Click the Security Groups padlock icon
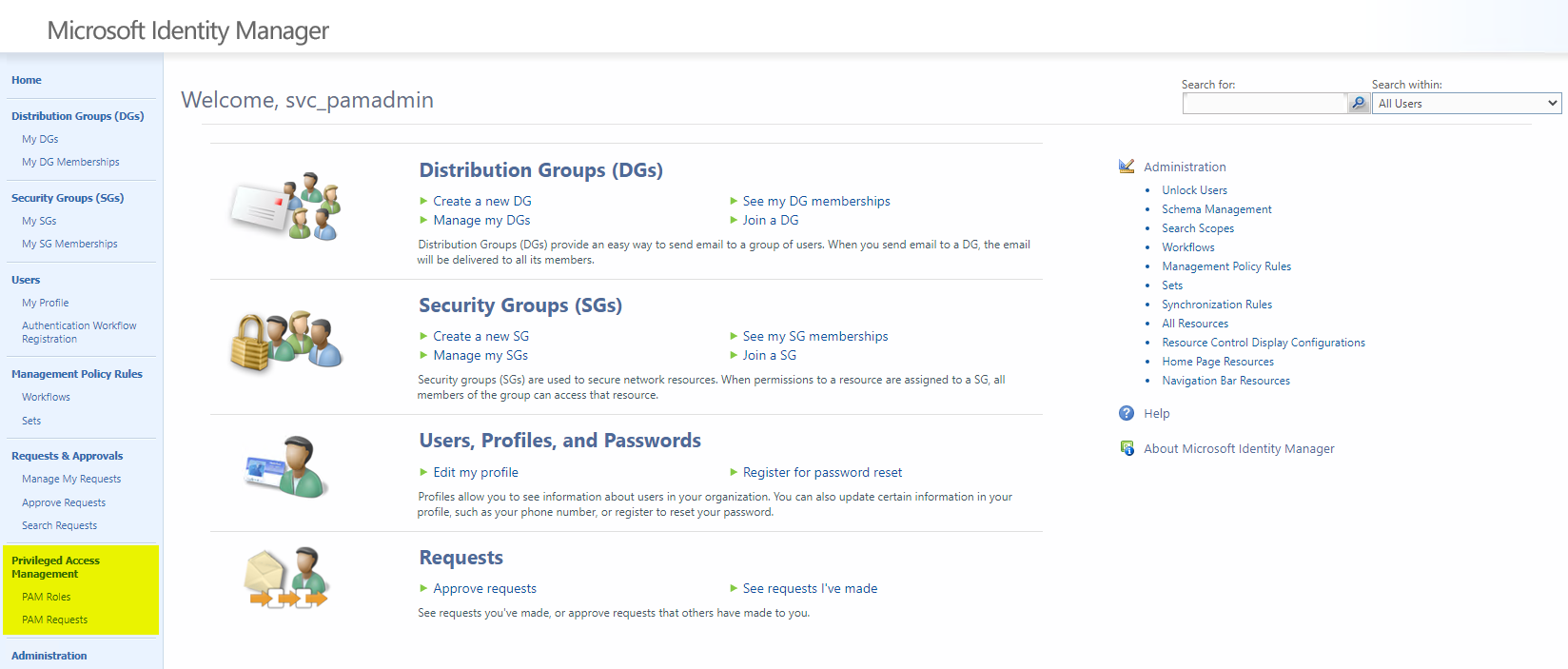1568x669 pixels. [x=286, y=341]
